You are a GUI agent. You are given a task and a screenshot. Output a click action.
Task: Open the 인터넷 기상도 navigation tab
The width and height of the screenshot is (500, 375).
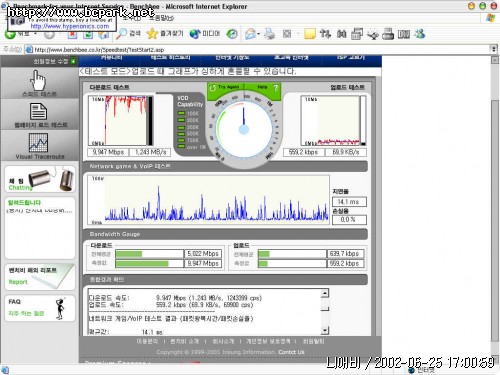pyautogui.click(x=232, y=57)
